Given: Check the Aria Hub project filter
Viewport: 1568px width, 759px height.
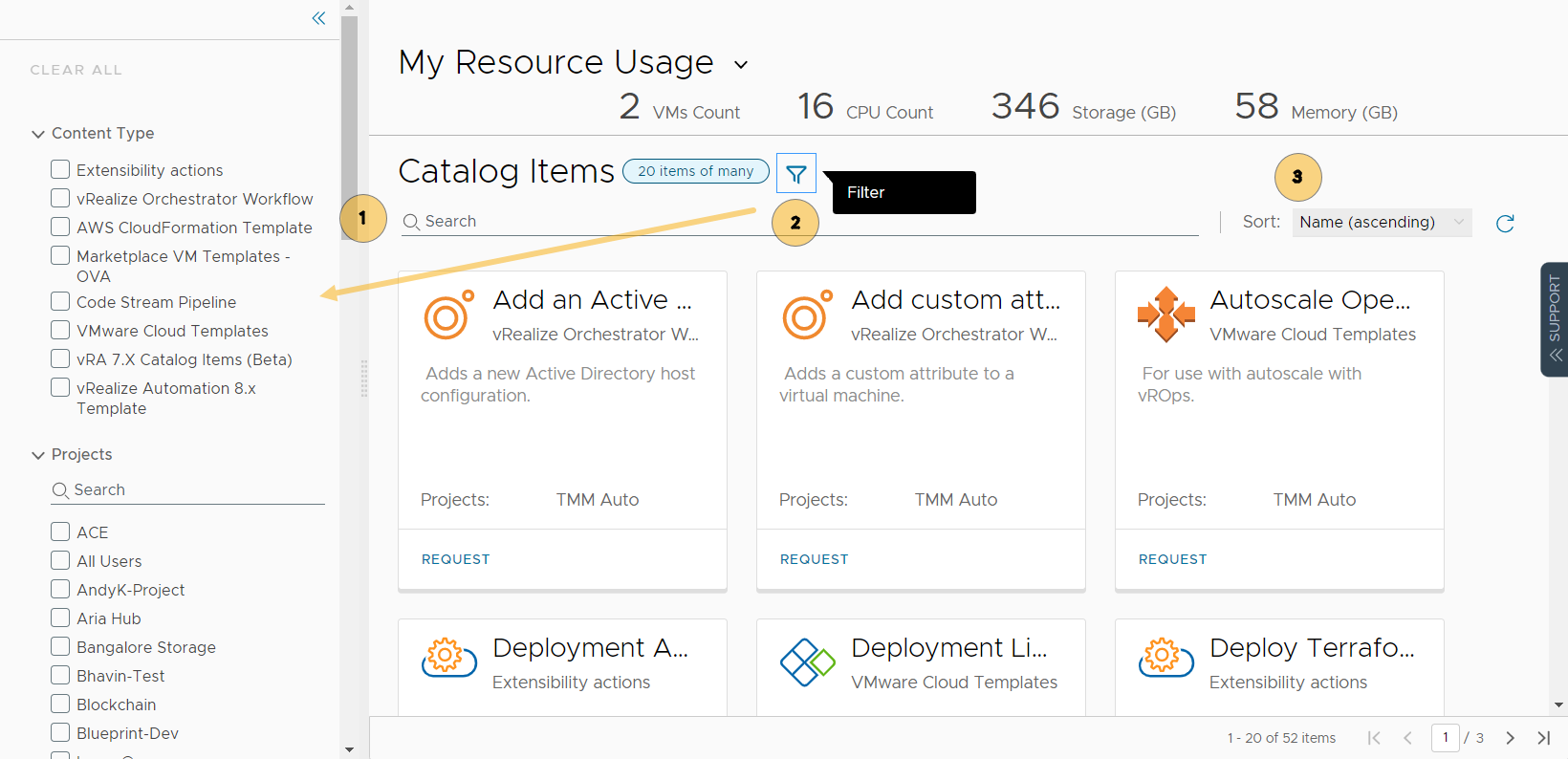Looking at the screenshot, I should [x=60, y=618].
